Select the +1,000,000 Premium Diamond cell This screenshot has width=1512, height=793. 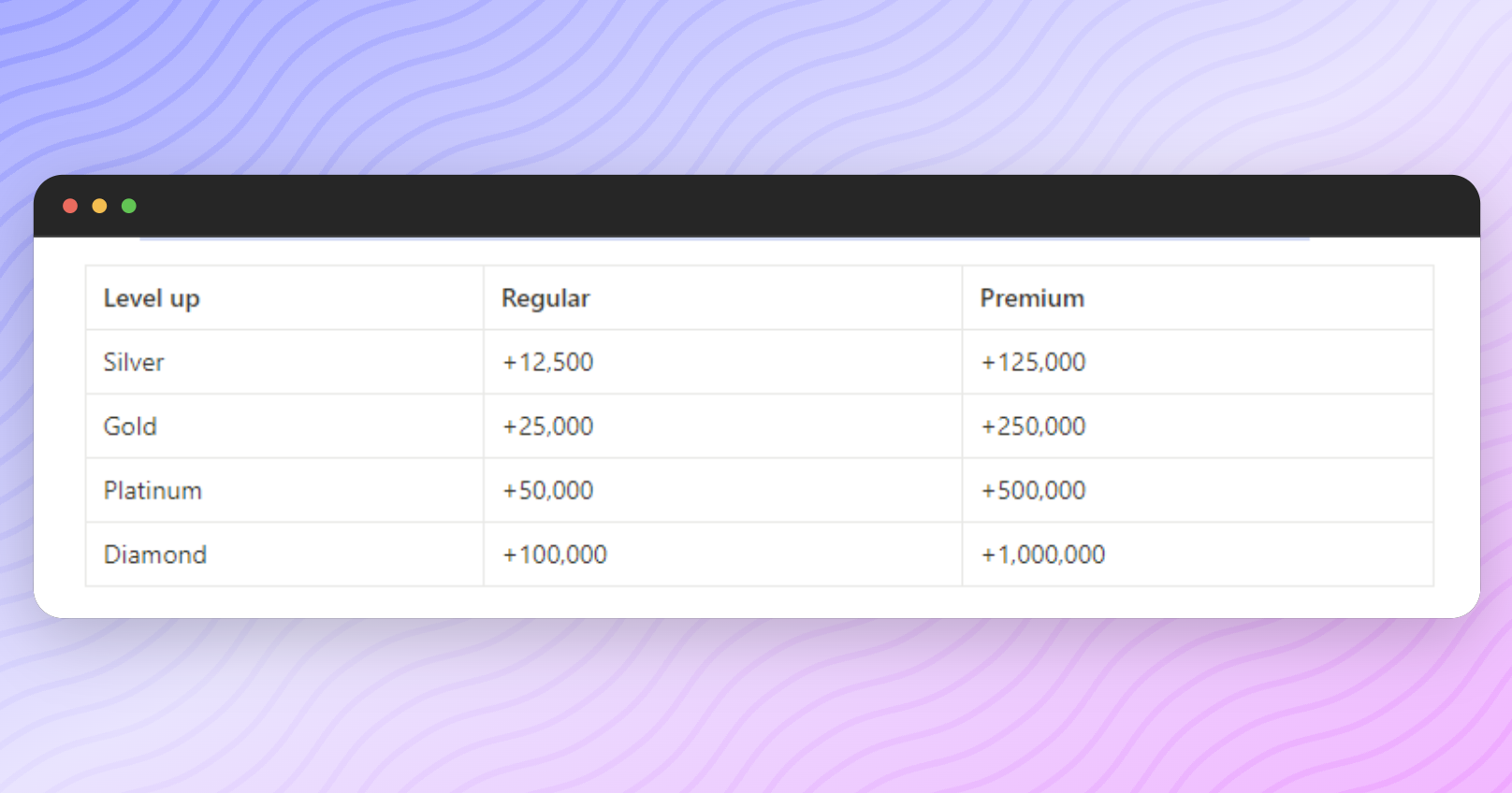(1198, 555)
